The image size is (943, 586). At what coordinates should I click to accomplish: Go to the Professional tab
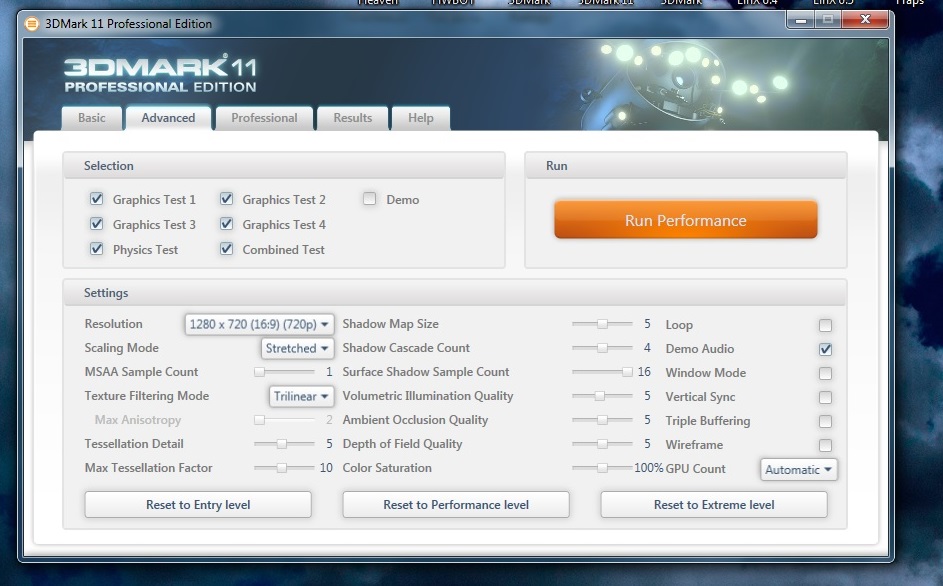pyautogui.click(x=264, y=118)
